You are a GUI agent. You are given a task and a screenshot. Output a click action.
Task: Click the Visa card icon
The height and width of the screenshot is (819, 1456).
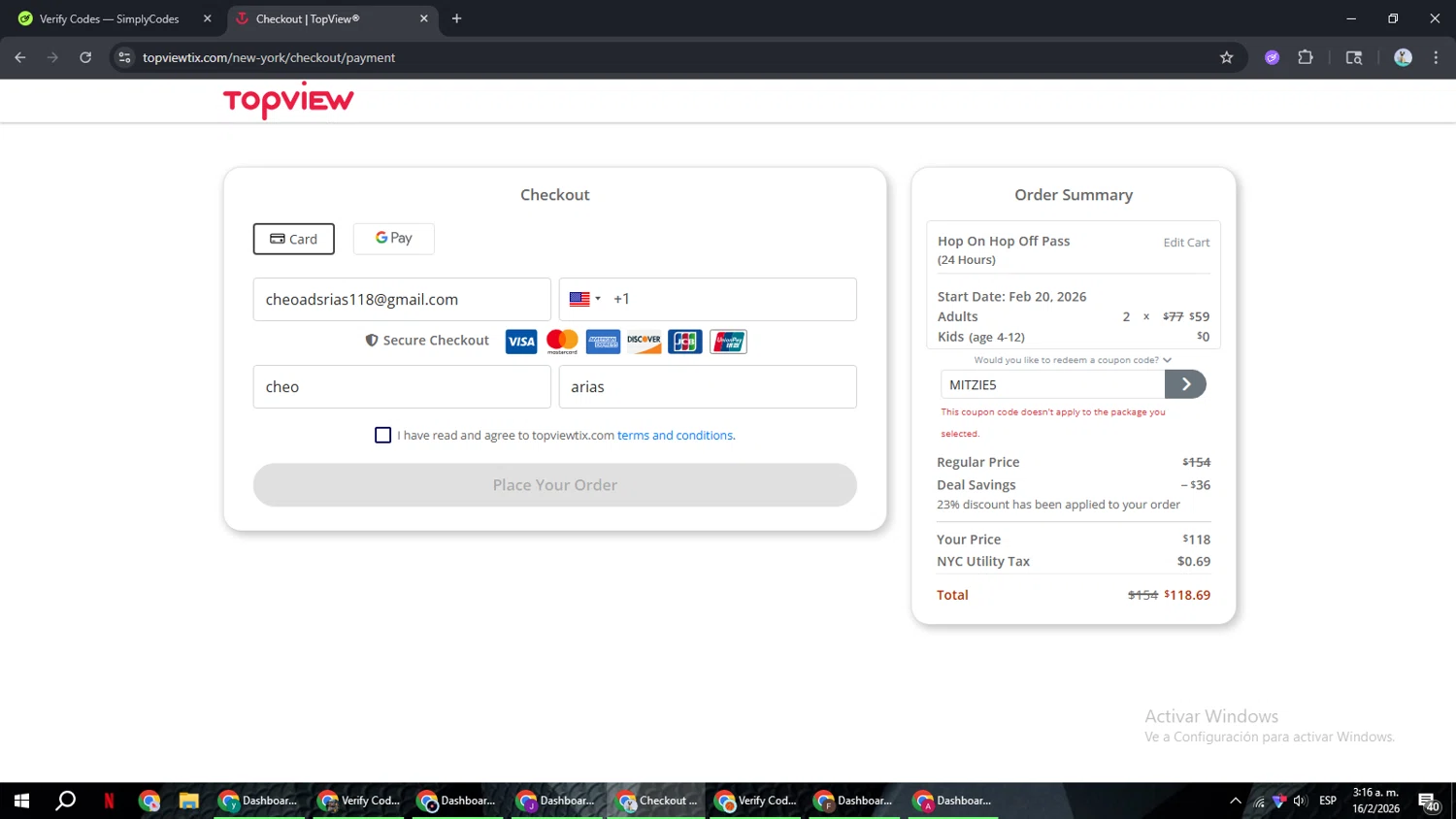pyautogui.click(x=521, y=342)
